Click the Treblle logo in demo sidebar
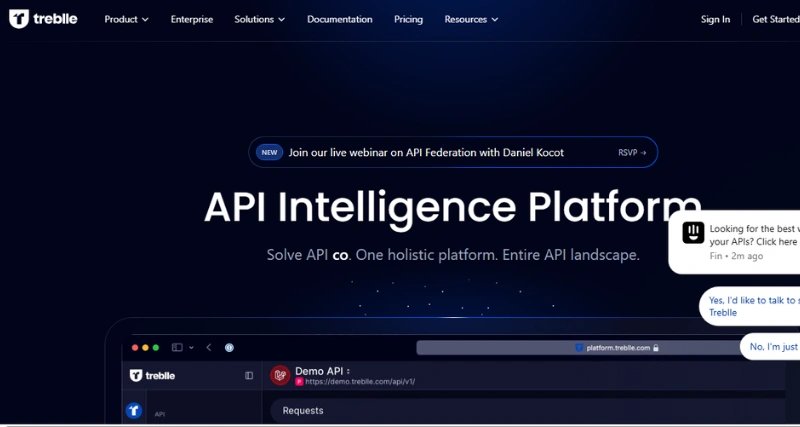The image size is (800, 427). 152,375
